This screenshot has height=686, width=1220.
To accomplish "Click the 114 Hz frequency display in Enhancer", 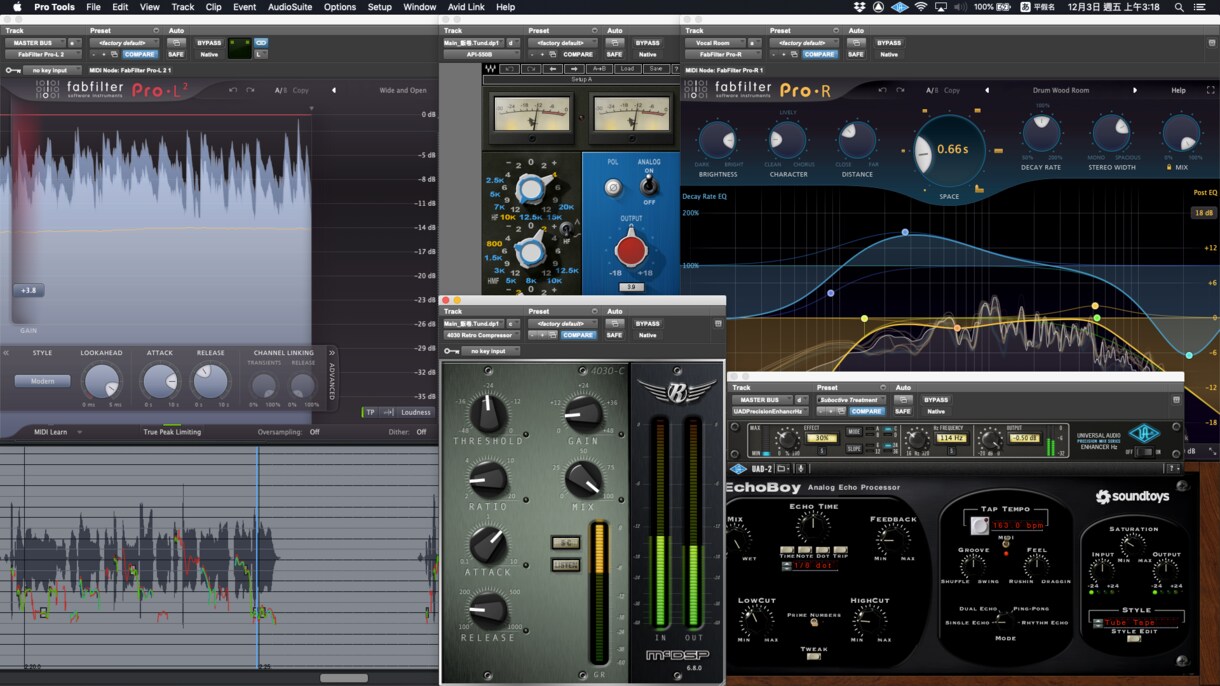I will (951, 438).
